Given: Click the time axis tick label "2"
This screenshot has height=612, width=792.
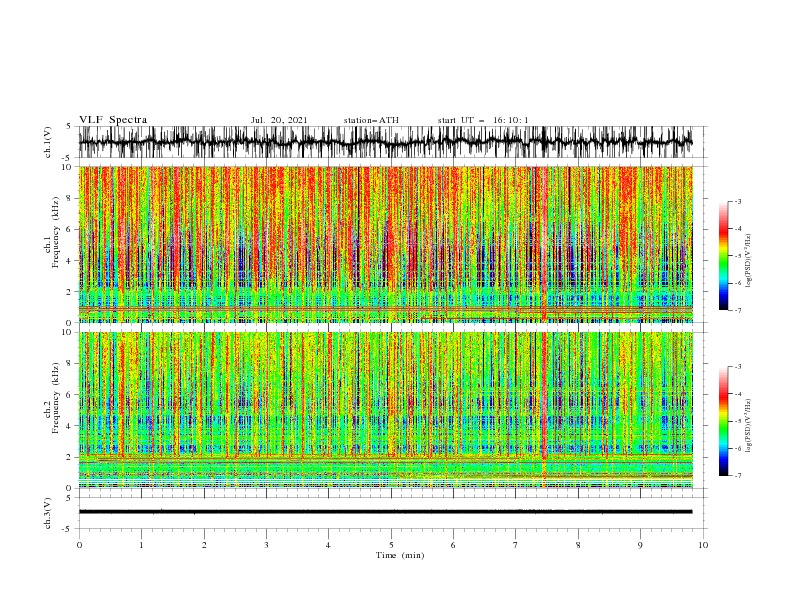Looking at the screenshot, I should (x=204, y=545).
